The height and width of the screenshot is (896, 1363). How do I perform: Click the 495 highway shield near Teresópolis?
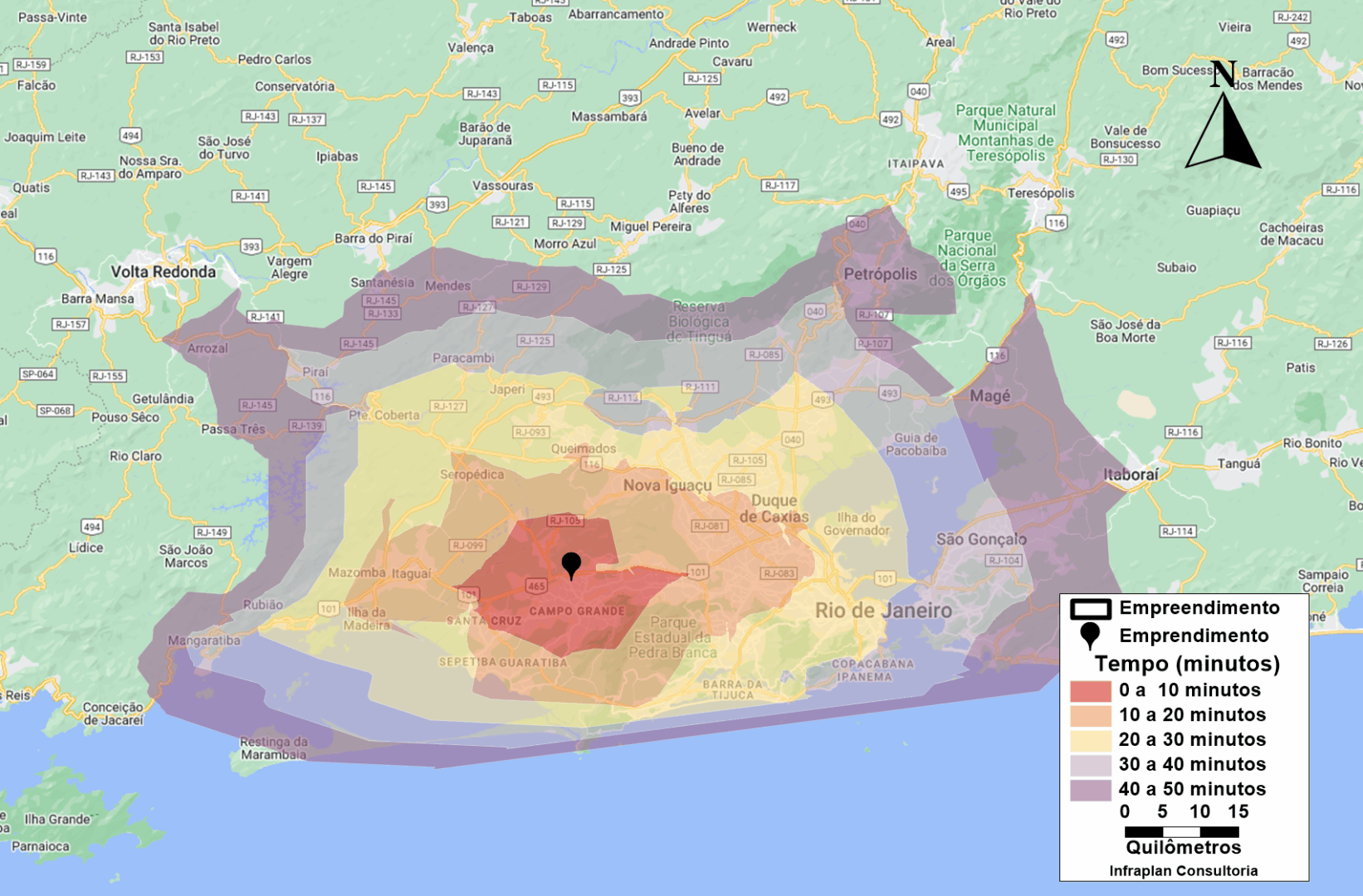[958, 192]
